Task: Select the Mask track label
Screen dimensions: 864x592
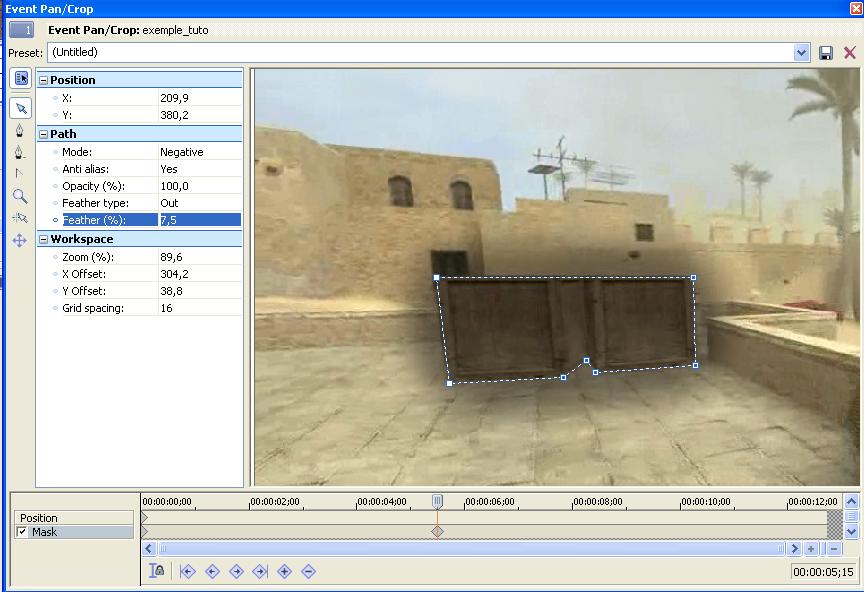Action: pyautogui.click(x=45, y=532)
